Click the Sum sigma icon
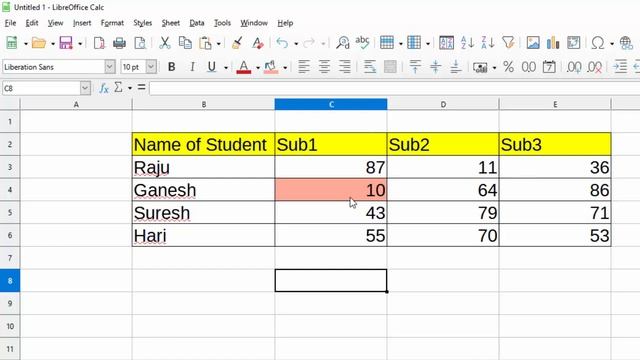Image resolution: width=640 pixels, height=360 pixels. point(118,87)
